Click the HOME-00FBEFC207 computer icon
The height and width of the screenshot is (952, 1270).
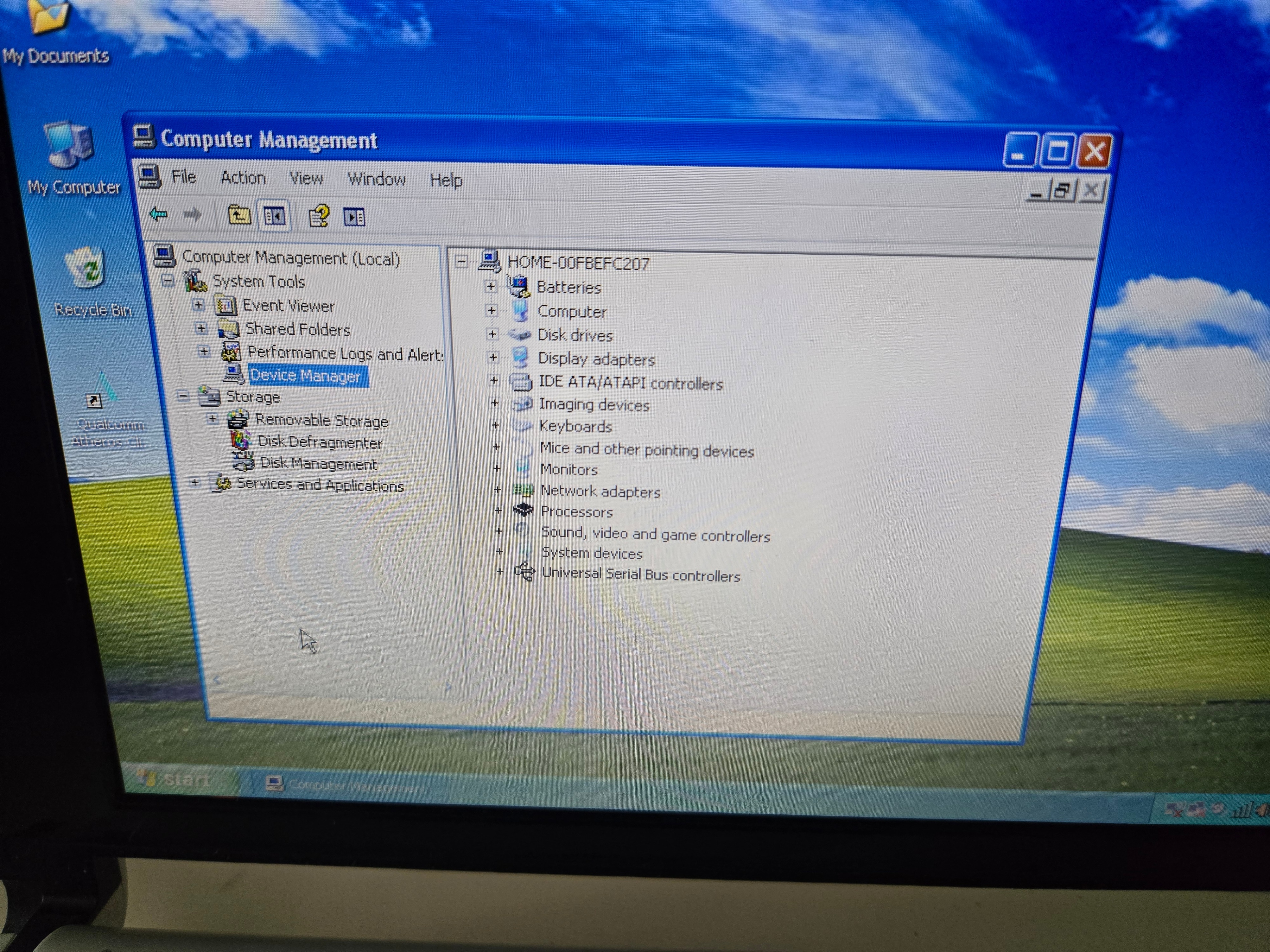point(489,261)
